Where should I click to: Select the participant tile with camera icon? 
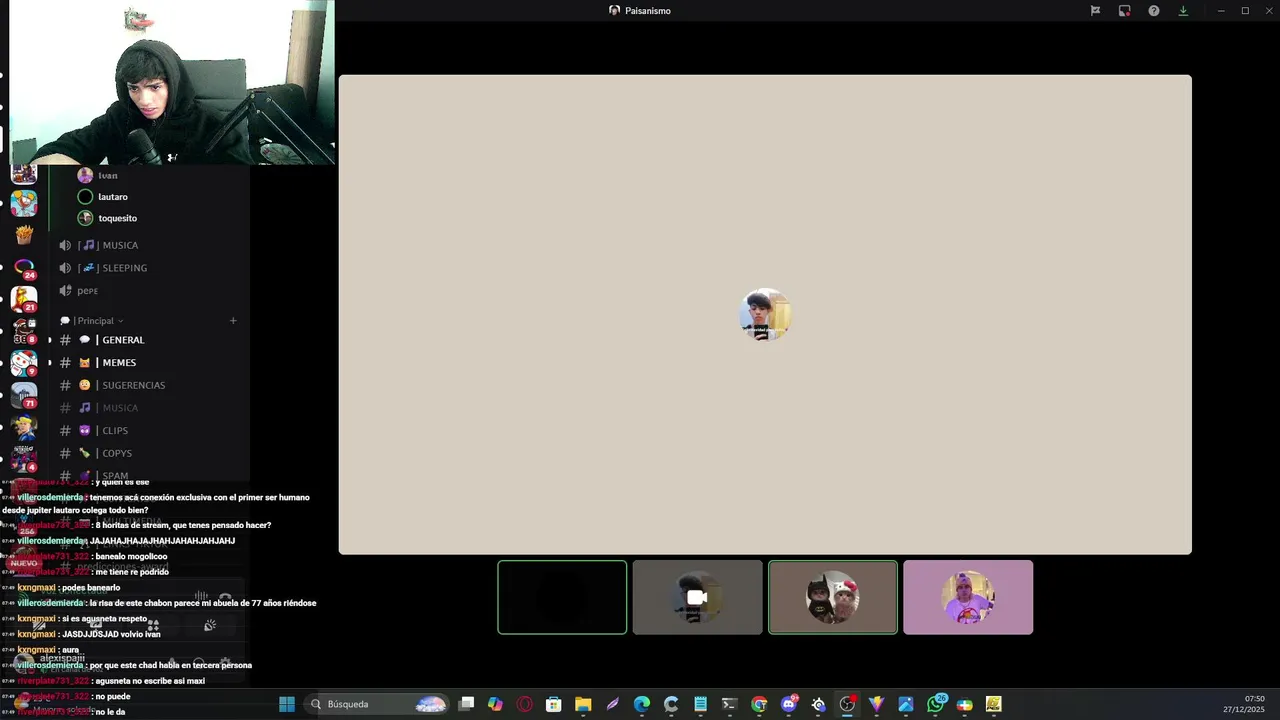[x=697, y=597]
